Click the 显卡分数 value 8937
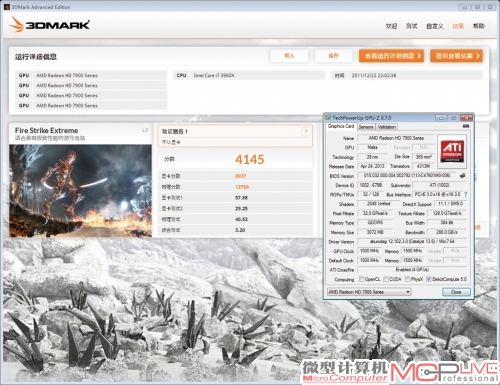Viewport: 500px width, 385px height. tap(241, 176)
